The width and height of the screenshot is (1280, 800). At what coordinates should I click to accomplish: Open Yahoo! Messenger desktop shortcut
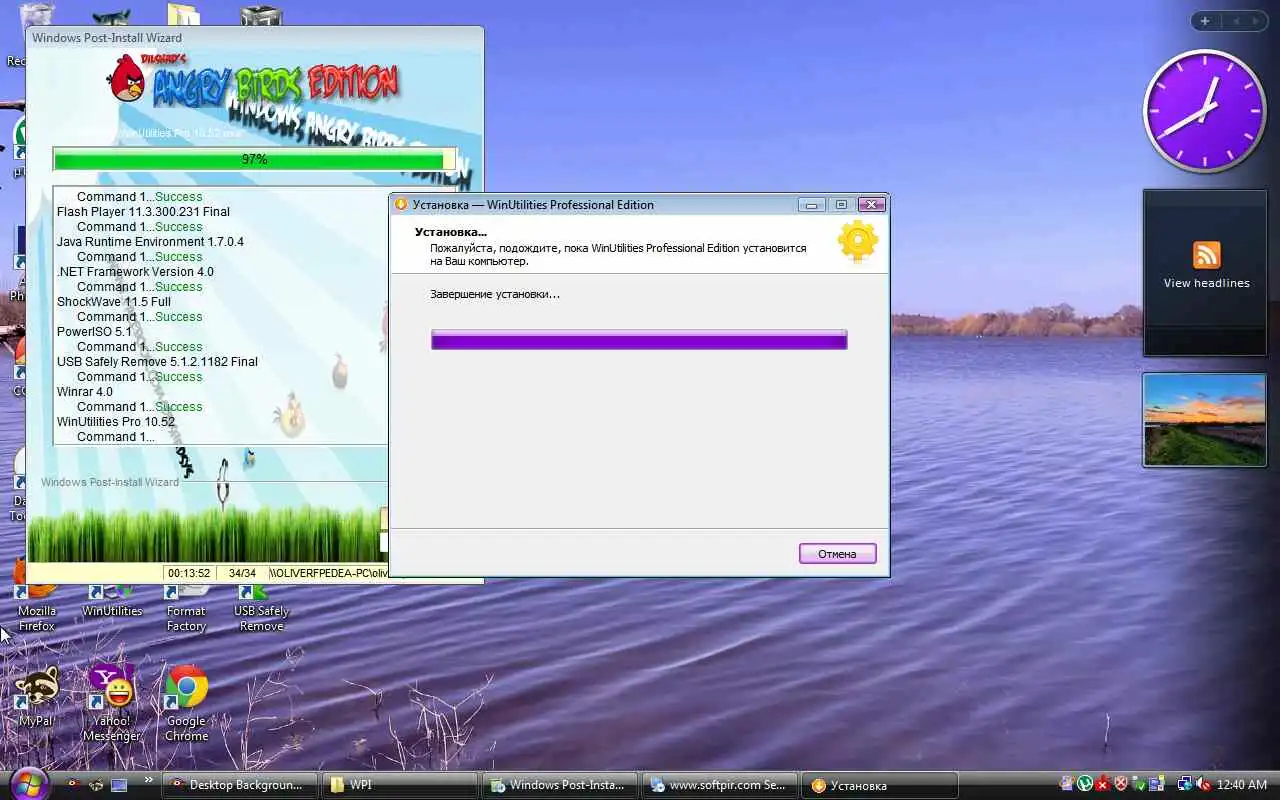(x=111, y=704)
